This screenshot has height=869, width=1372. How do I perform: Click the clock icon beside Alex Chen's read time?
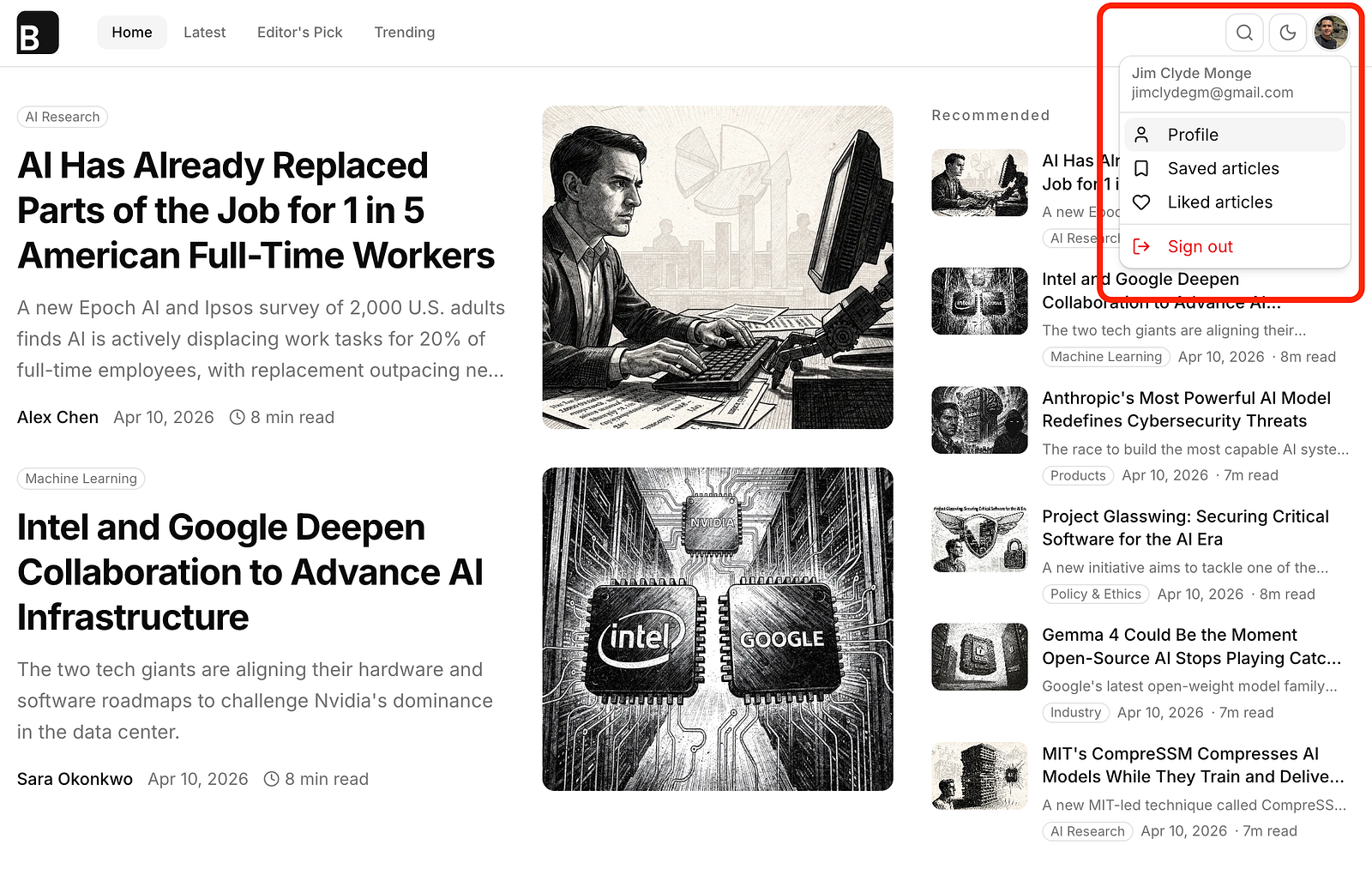pos(238,418)
